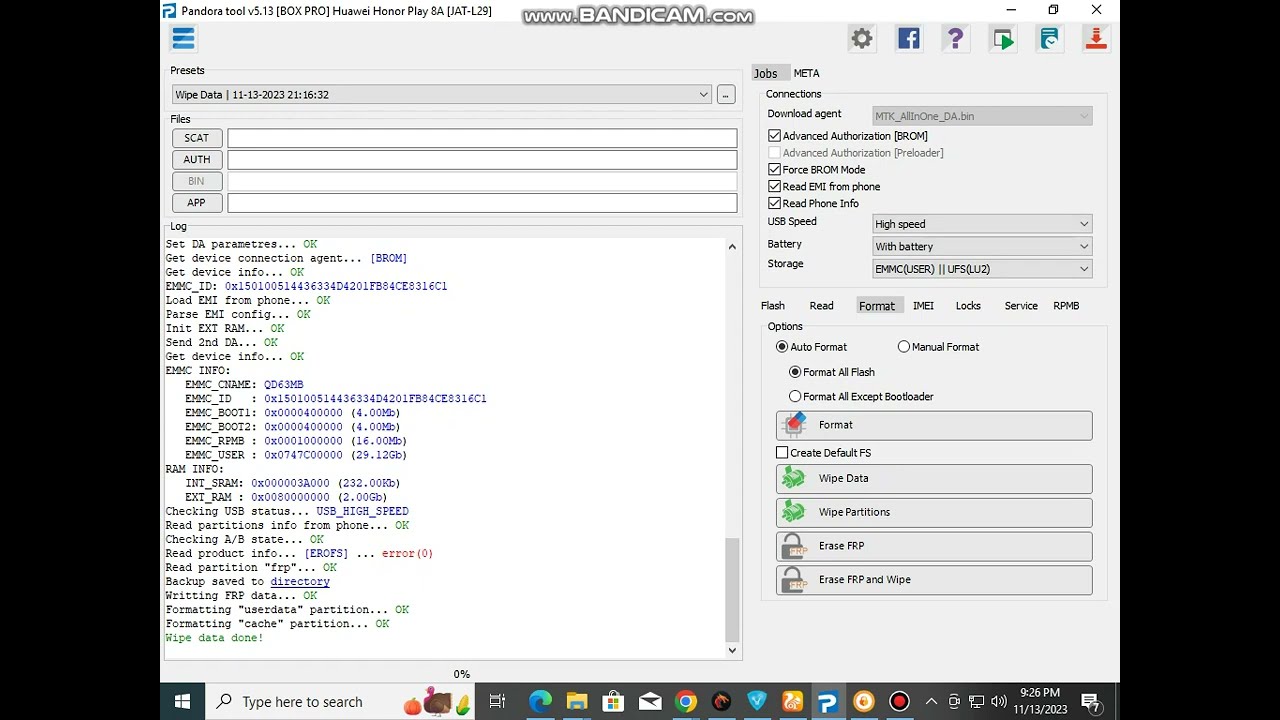This screenshot has height=720, width=1280.
Task: Open the IMEI tab
Action: point(923,306)
